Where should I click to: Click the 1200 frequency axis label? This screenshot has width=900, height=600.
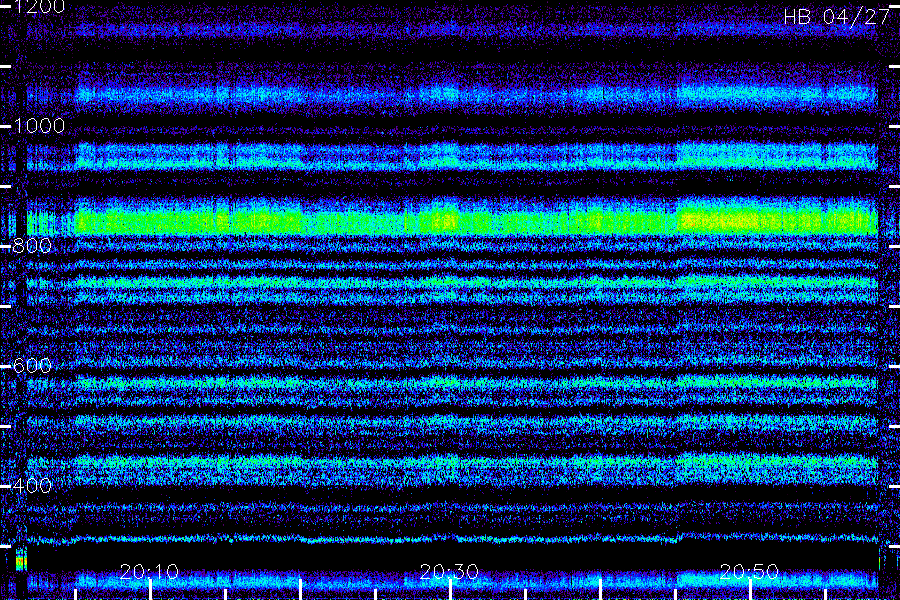(39, 7)
